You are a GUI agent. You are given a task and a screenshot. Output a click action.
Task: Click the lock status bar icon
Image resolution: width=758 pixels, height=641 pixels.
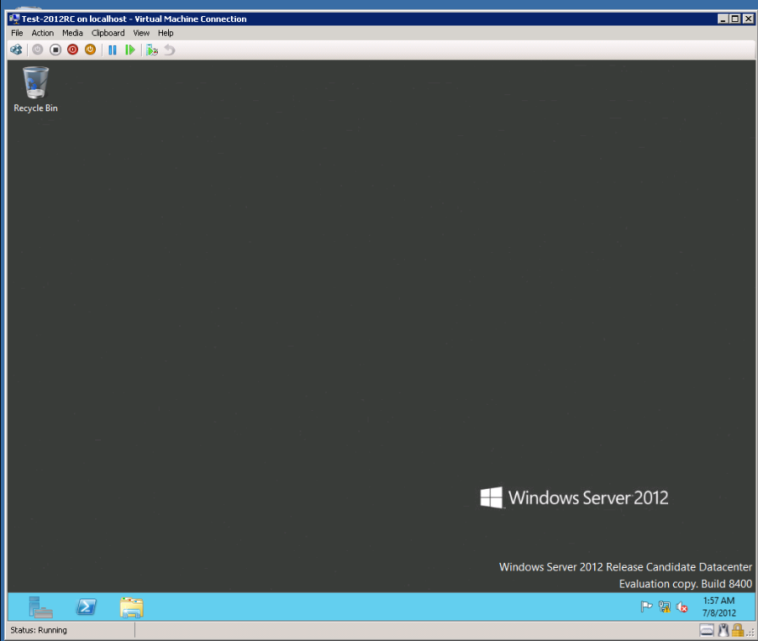738,630
